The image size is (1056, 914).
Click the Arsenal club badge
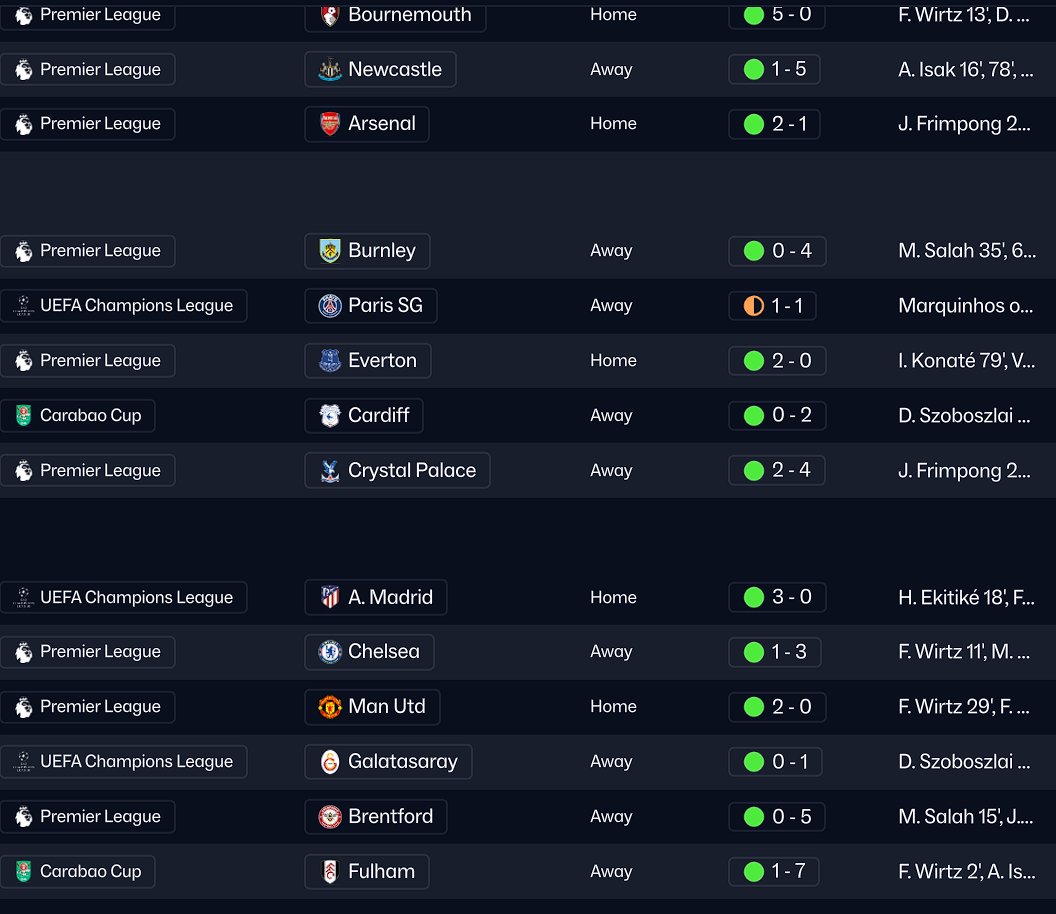click(x=329, y=124)
